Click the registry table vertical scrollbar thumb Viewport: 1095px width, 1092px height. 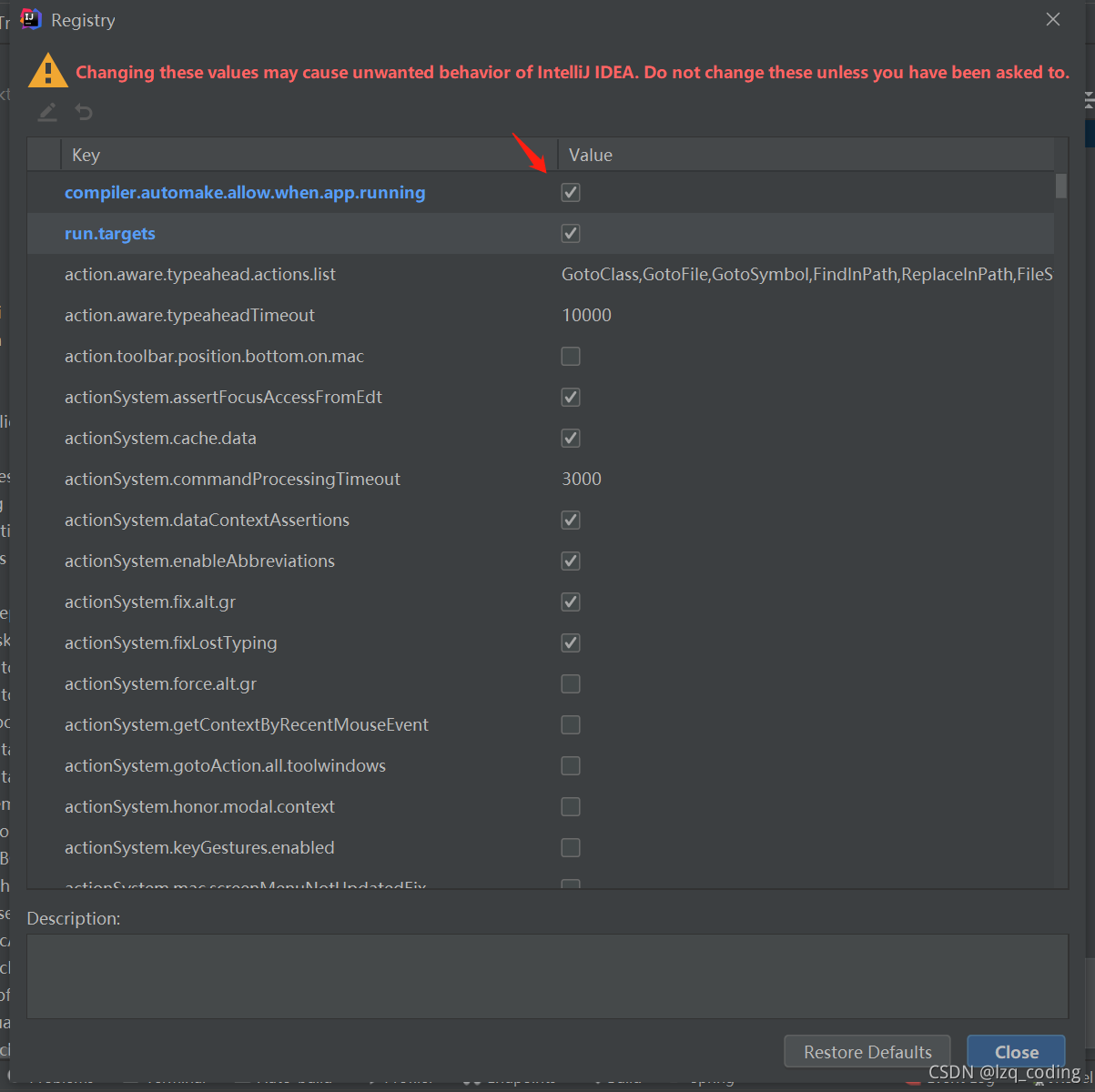click(1061, 185)
